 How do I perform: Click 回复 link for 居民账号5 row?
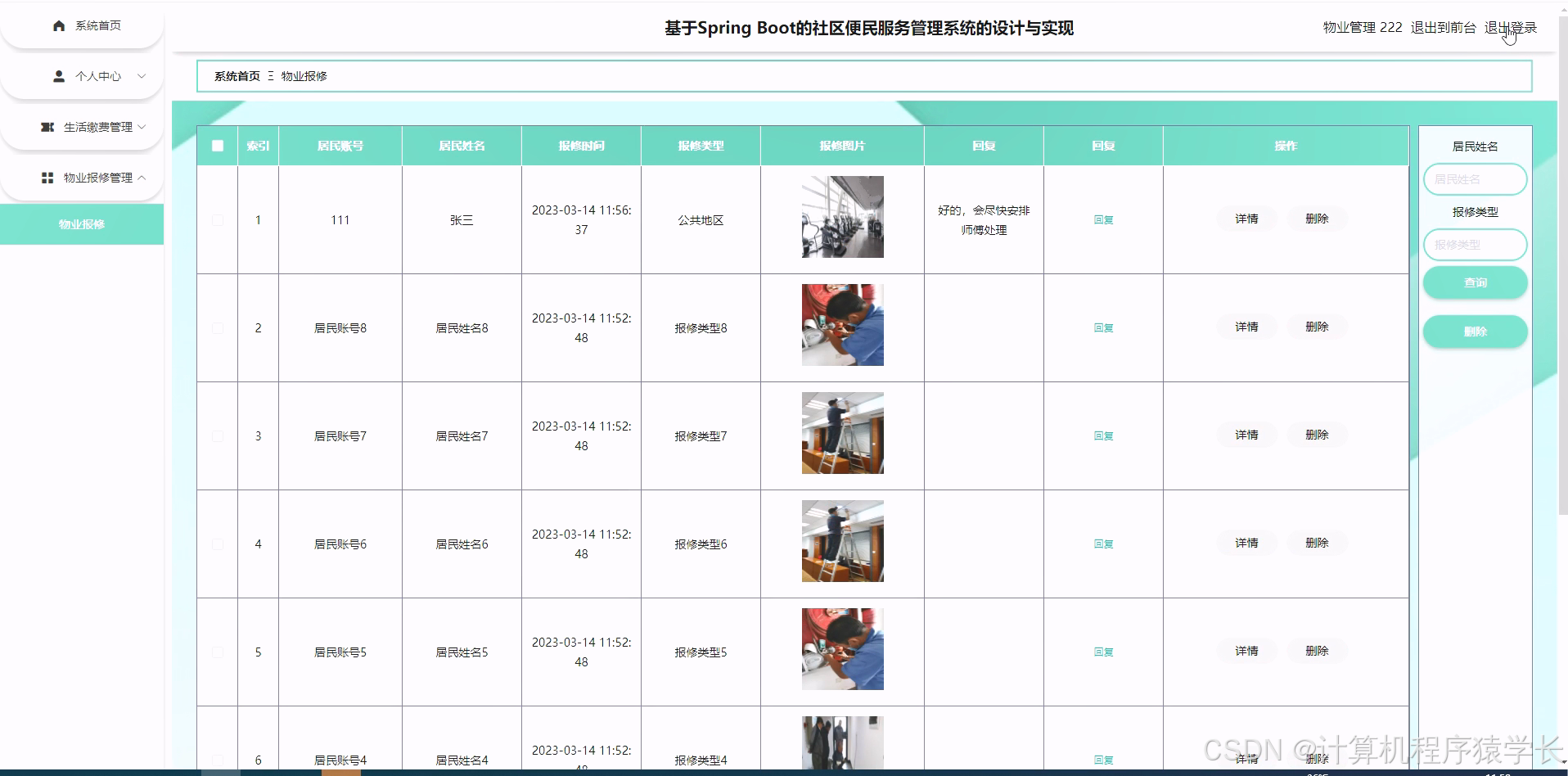click(x=1103, y=652)
